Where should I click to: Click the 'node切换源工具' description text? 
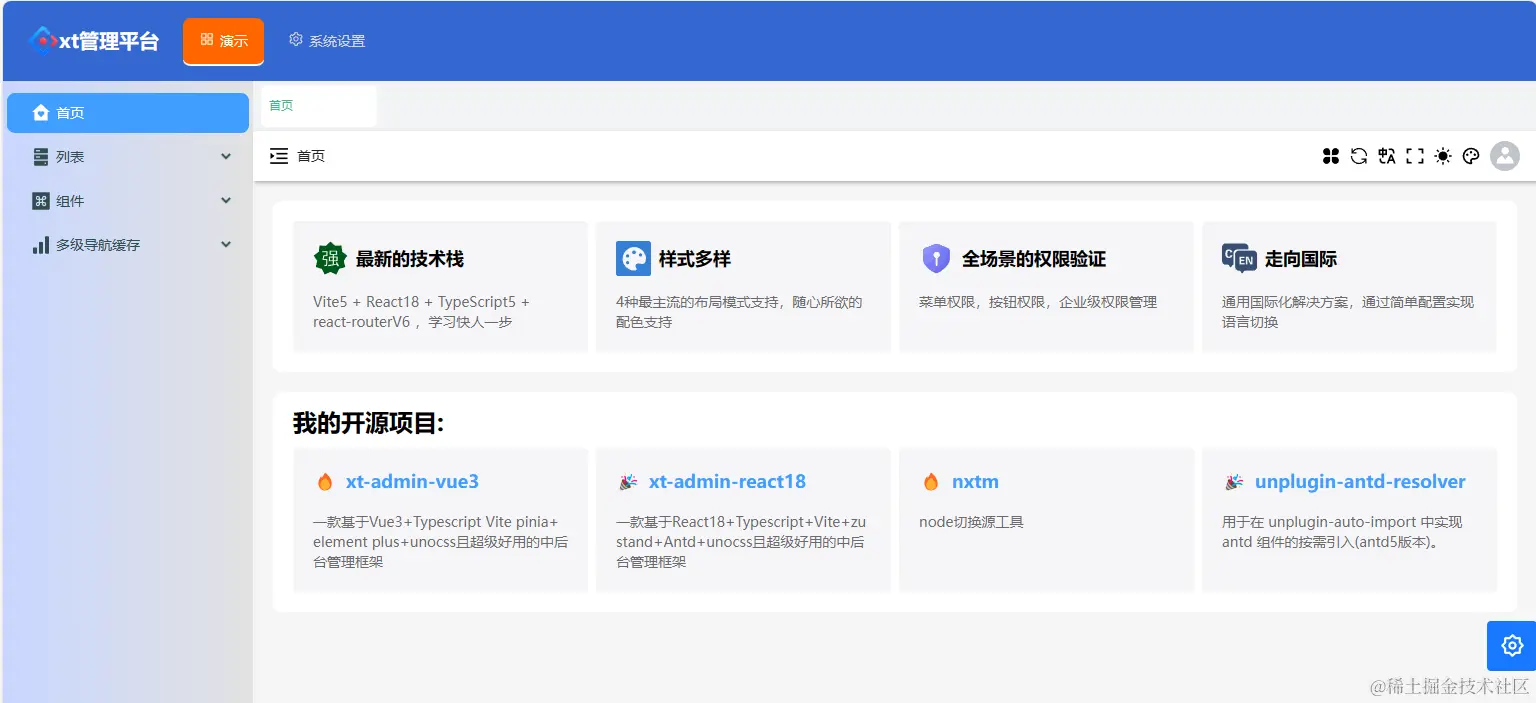[x=971, y=522]
